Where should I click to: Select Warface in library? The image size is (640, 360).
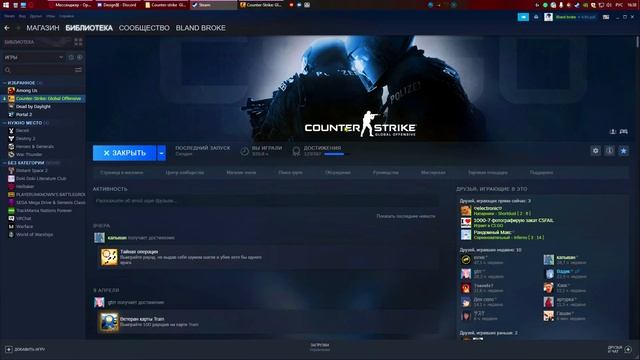[24, 227]
